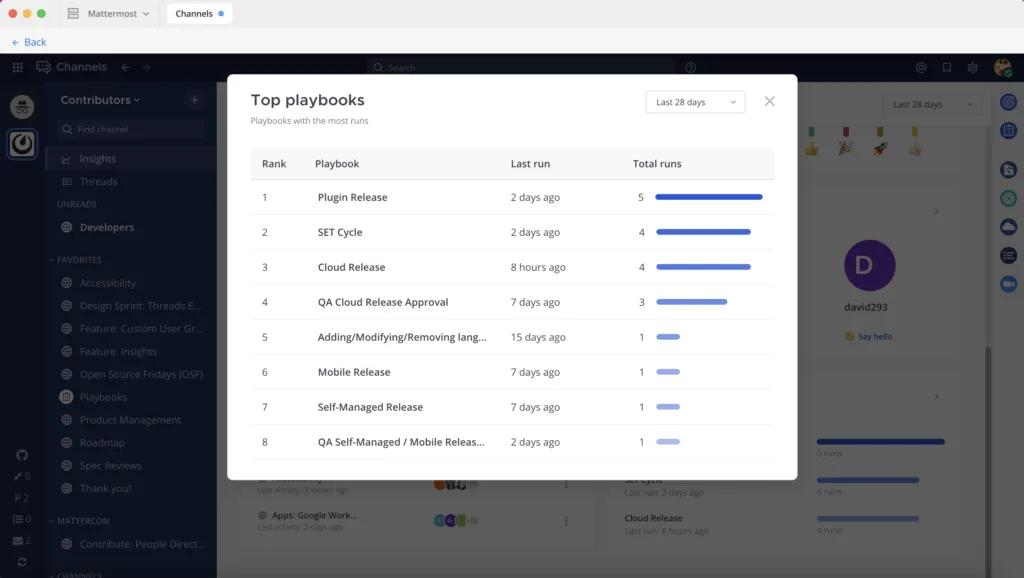Image resolution: width=1024 pixels, height=578 pixels.
Task: Click the Search field
Action: (520, 67)
